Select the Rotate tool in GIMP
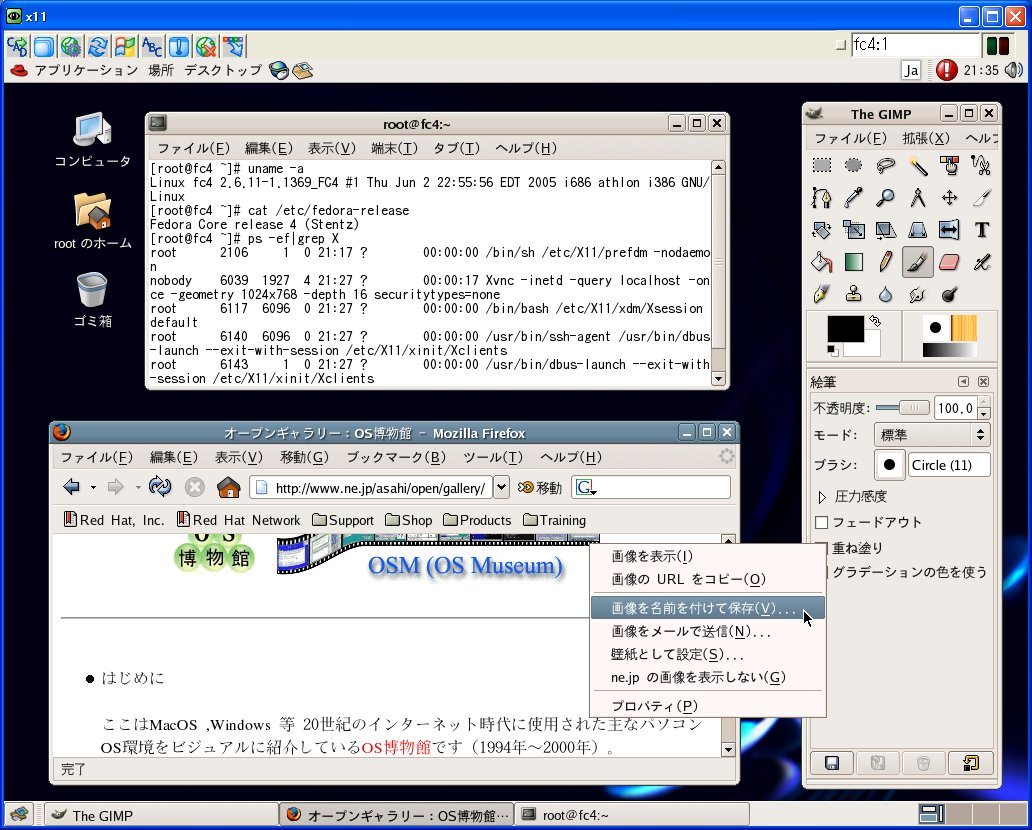The image size is (1032, 830). point(821,230)
